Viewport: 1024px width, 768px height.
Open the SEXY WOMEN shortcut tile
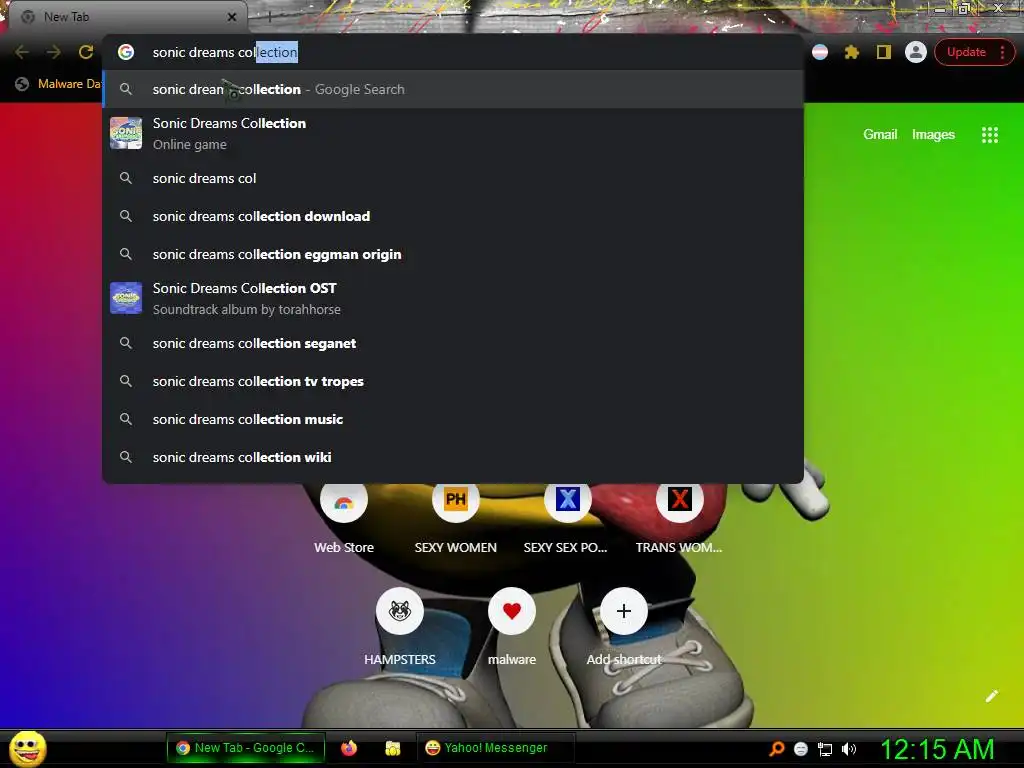(x=456, y=516)
